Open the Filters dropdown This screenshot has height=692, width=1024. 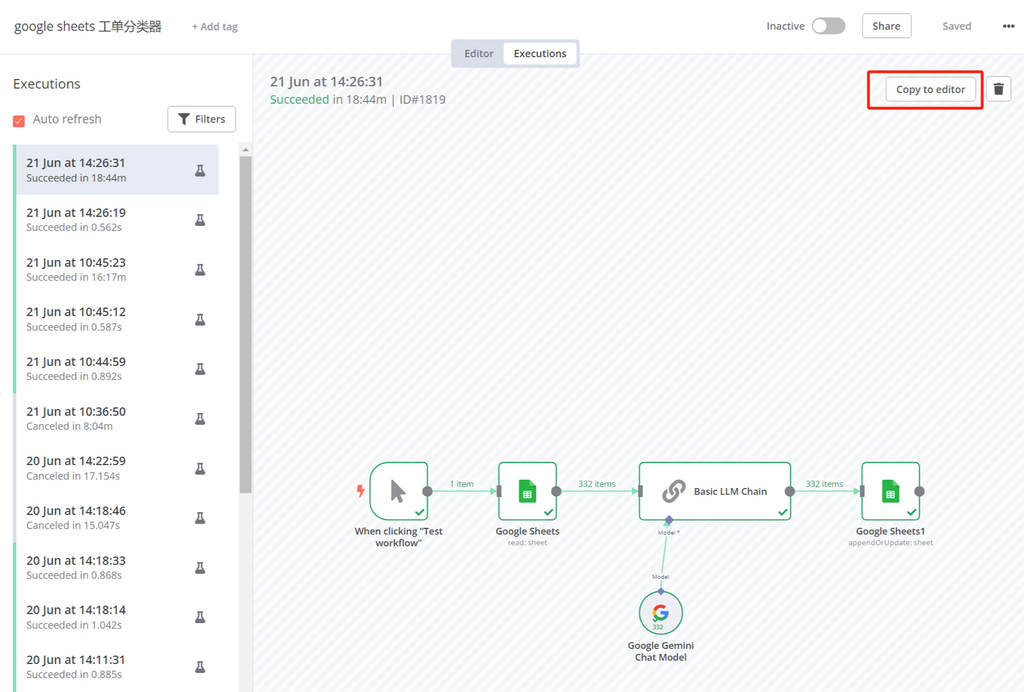(201, 119)
